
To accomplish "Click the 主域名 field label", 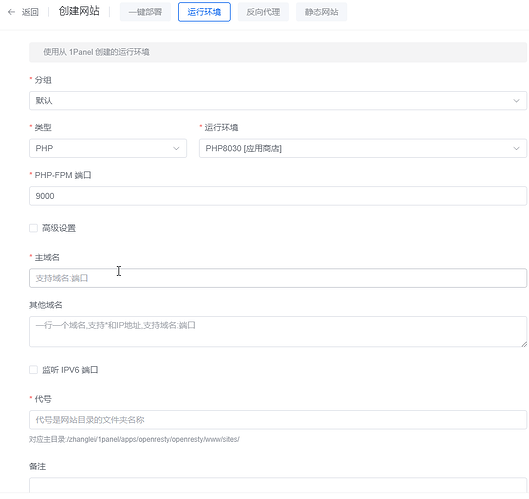I will pos(47,257).
